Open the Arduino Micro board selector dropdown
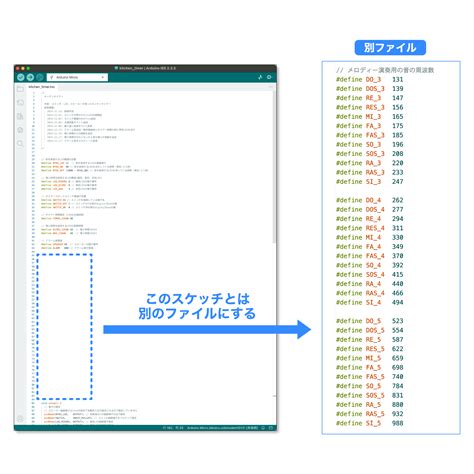Screen dimensions: 474x474 (77, 77)
